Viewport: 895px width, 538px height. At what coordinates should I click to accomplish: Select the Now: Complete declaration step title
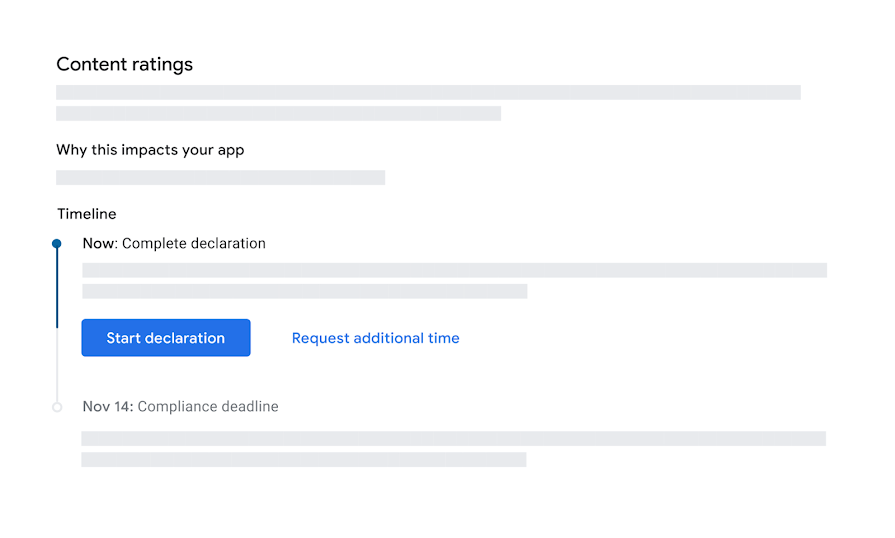click(174, 244)
